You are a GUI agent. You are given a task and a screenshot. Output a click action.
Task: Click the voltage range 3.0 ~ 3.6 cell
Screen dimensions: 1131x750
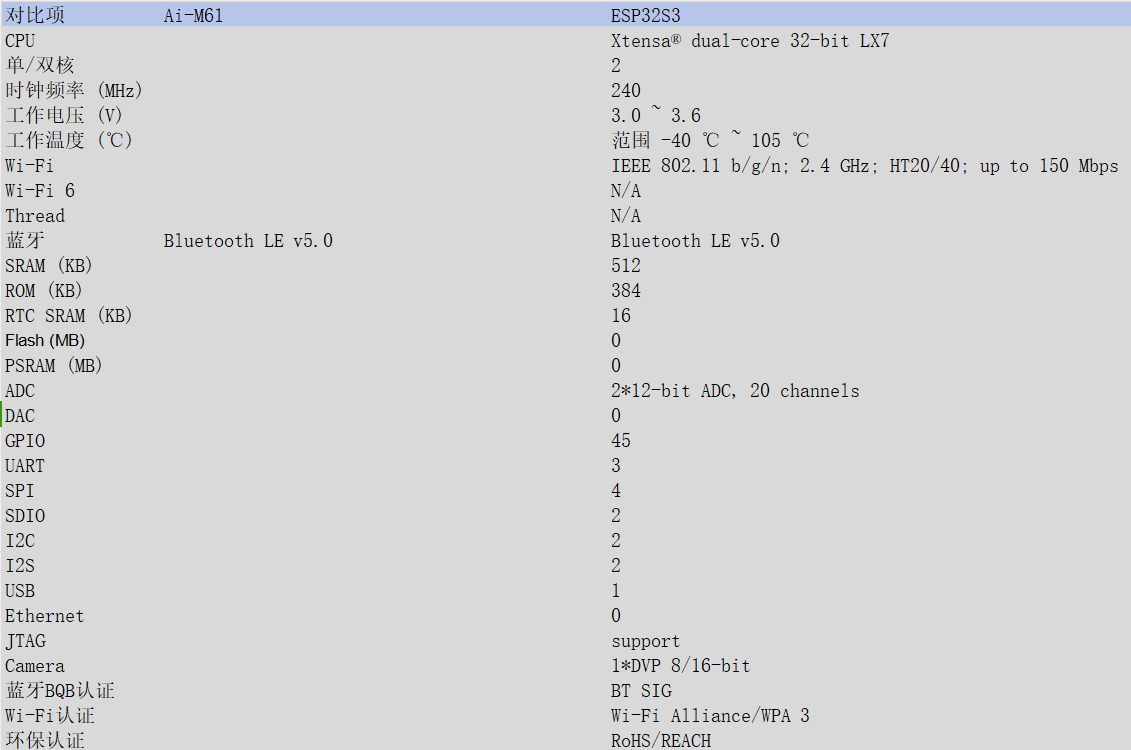(x=656, y=115)
